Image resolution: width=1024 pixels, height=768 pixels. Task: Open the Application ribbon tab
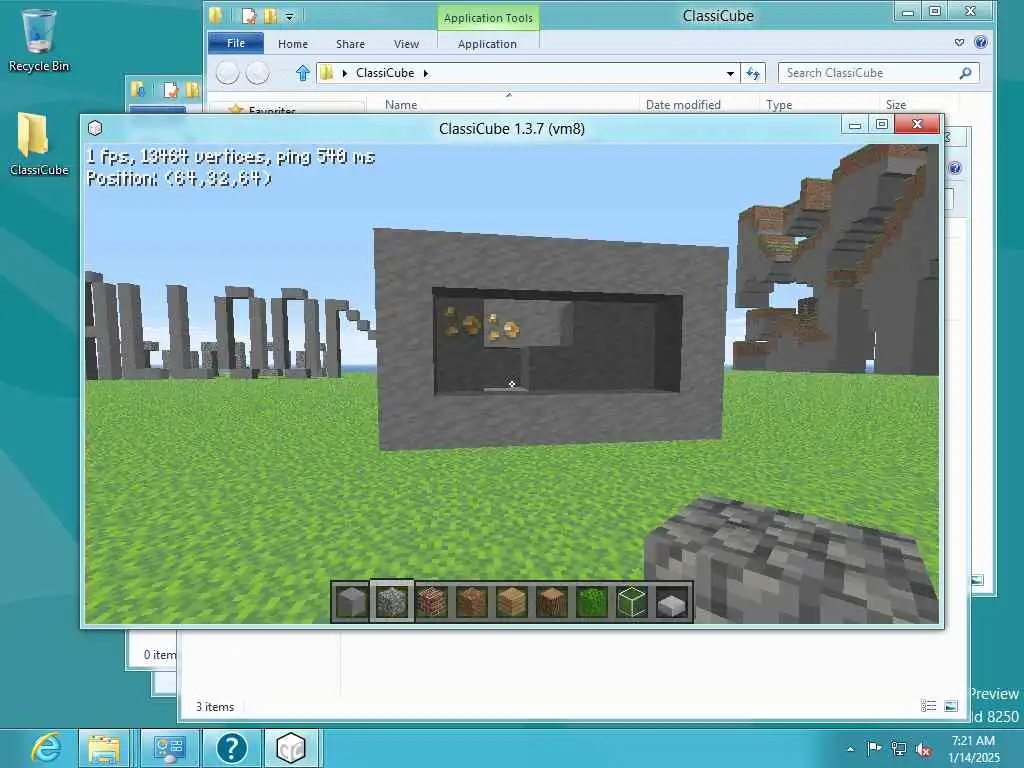(487, 44)
